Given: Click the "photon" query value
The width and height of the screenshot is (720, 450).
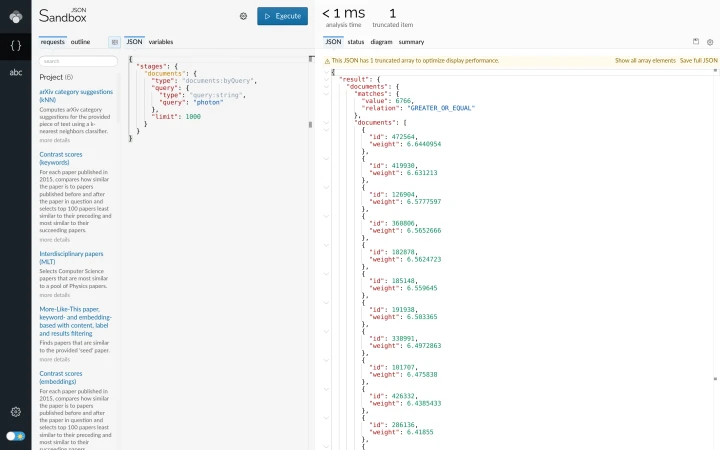Looking at the screenshot, I should [208, 102].
